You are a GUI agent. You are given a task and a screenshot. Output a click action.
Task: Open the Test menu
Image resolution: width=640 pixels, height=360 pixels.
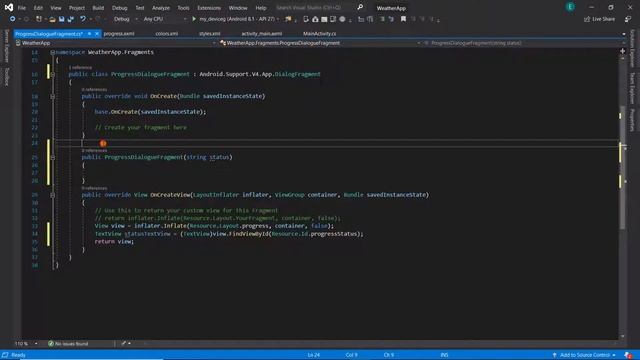click(140, 8)
